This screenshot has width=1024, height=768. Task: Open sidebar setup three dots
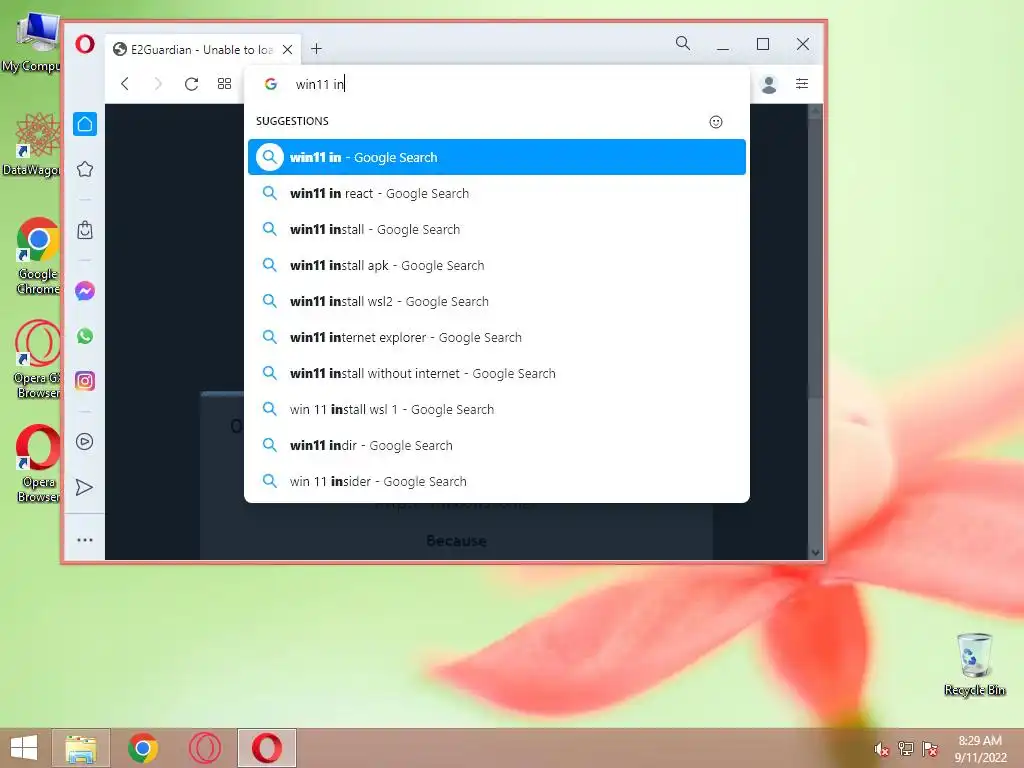[85, 540]
